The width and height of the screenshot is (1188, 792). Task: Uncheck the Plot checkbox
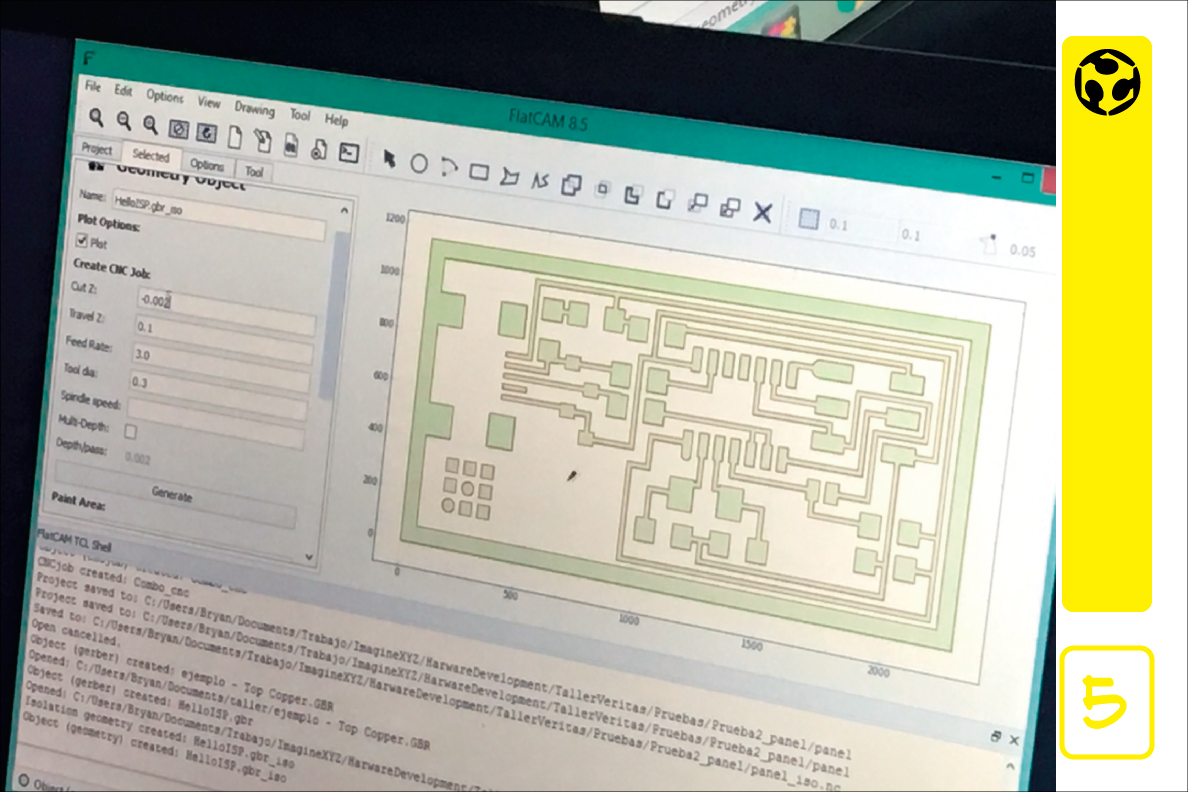click(81, 240)
